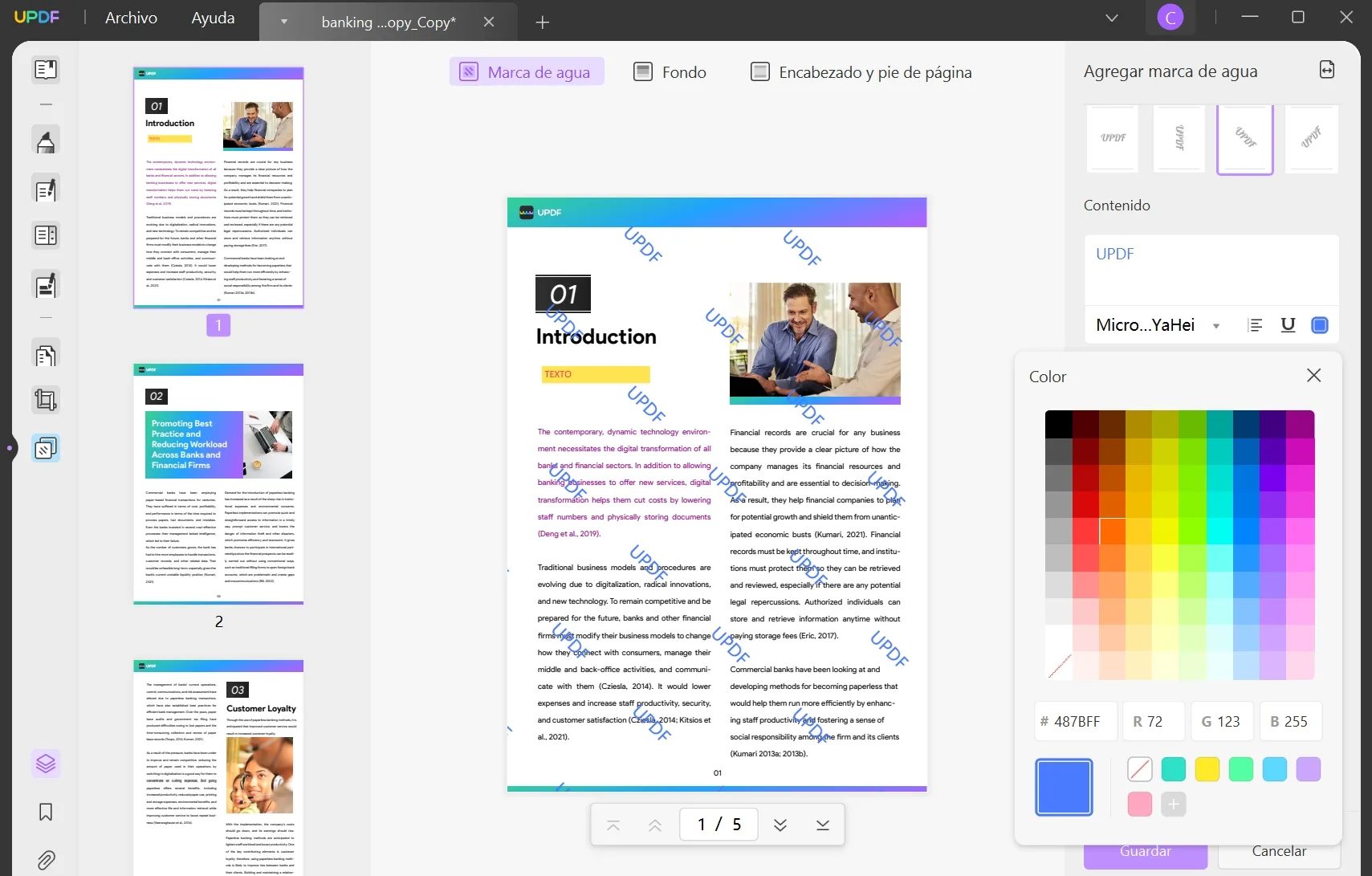Click the blue color button in font row

click(x=1320, y=325)
